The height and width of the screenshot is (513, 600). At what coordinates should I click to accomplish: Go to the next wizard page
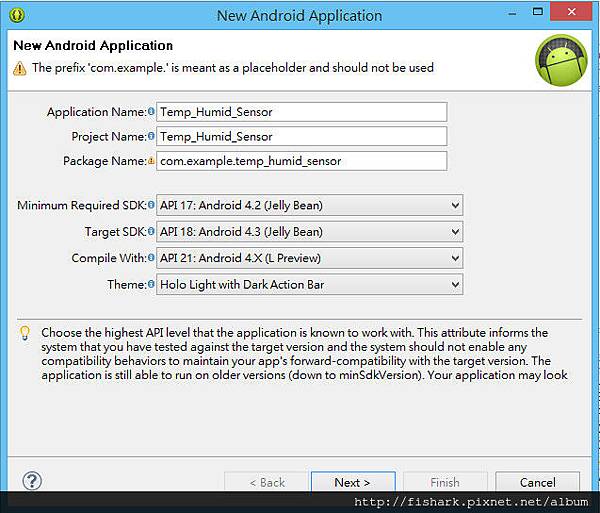click(353, 482)
